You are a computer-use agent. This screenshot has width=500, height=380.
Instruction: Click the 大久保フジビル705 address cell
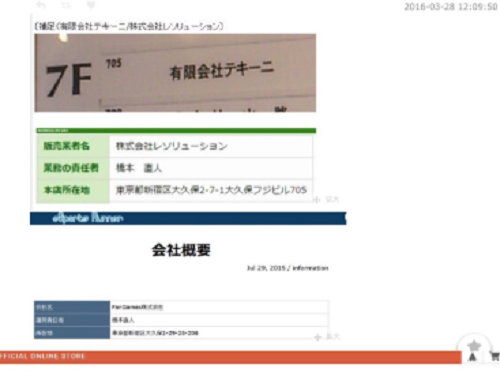point(211,190)
